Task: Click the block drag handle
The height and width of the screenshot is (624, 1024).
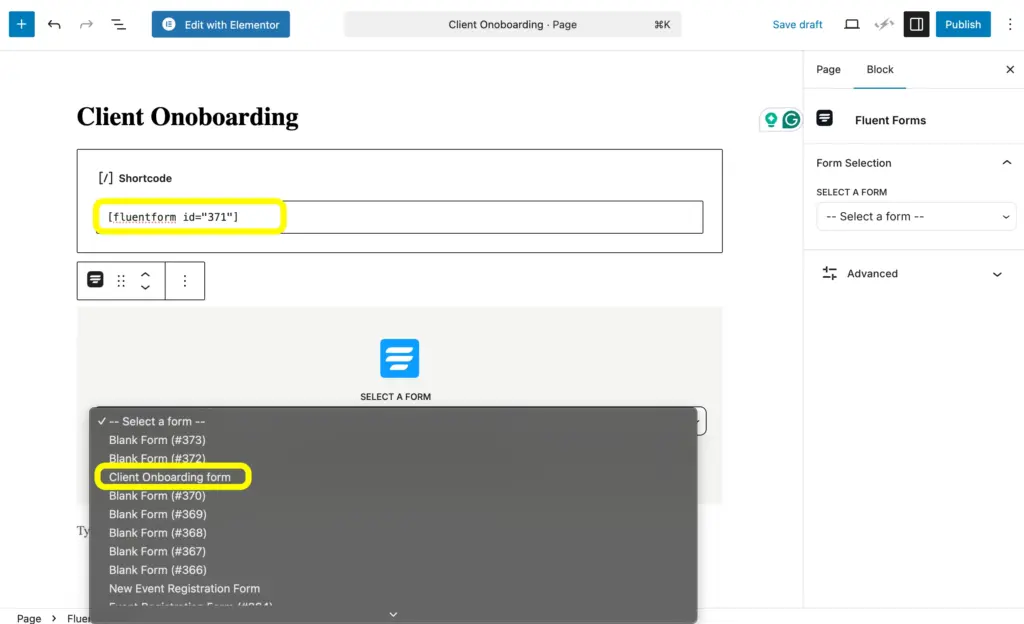Action: pyautogui.click(x=121, y=281)
